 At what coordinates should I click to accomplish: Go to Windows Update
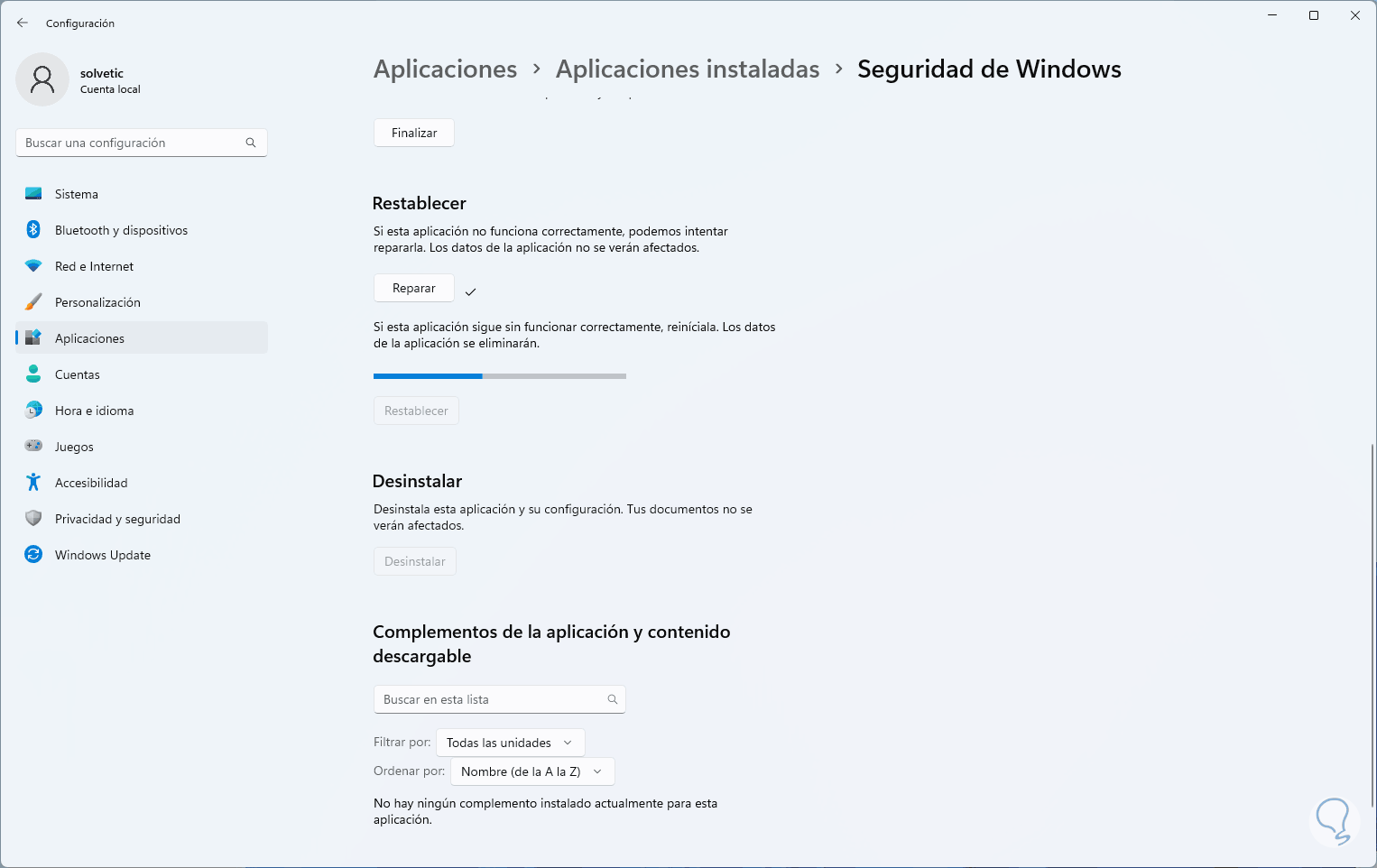pyautogui.click(x=142, y=555)
